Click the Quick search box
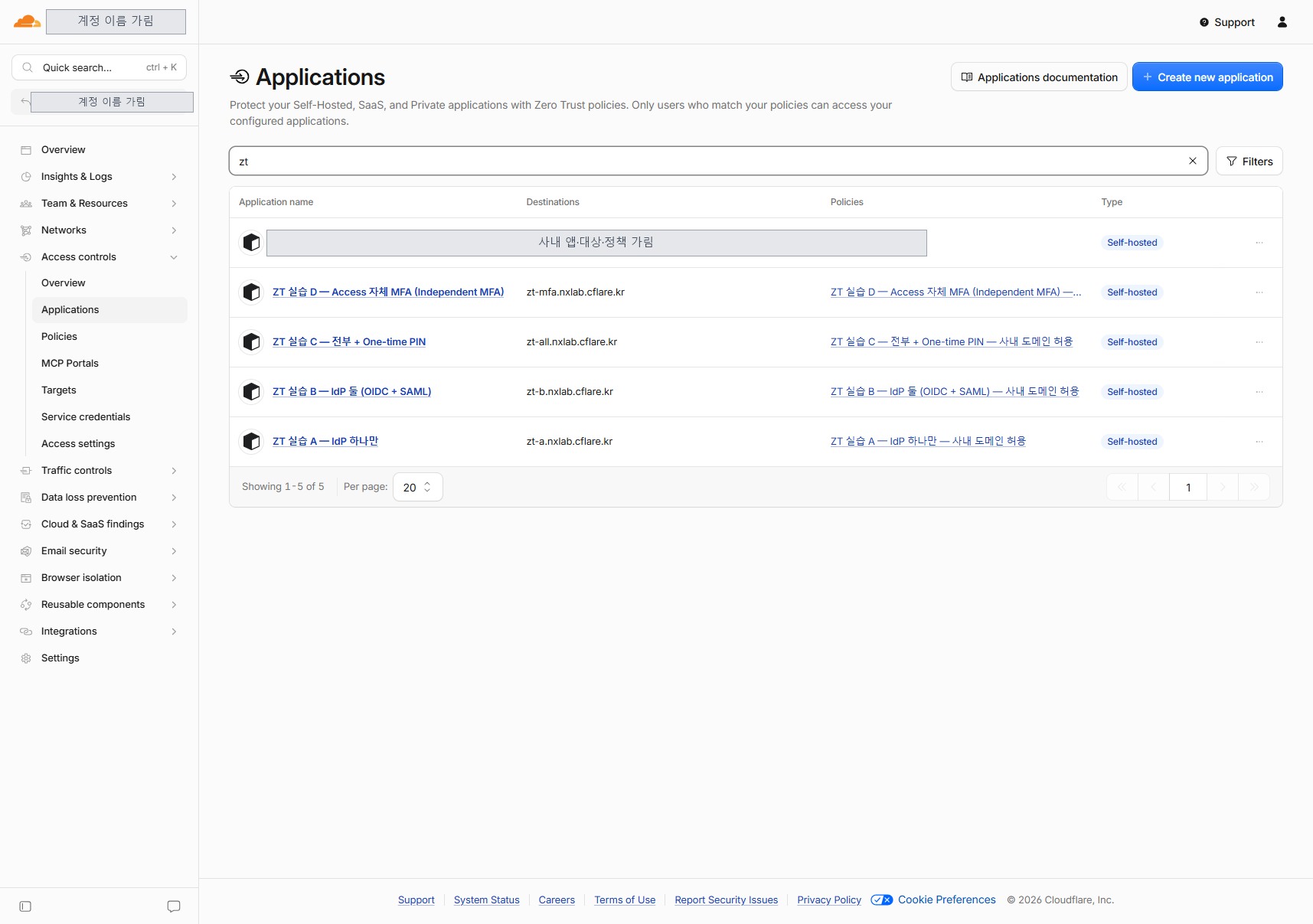The width and height of the screenshot is (1313, 924). 99,67
